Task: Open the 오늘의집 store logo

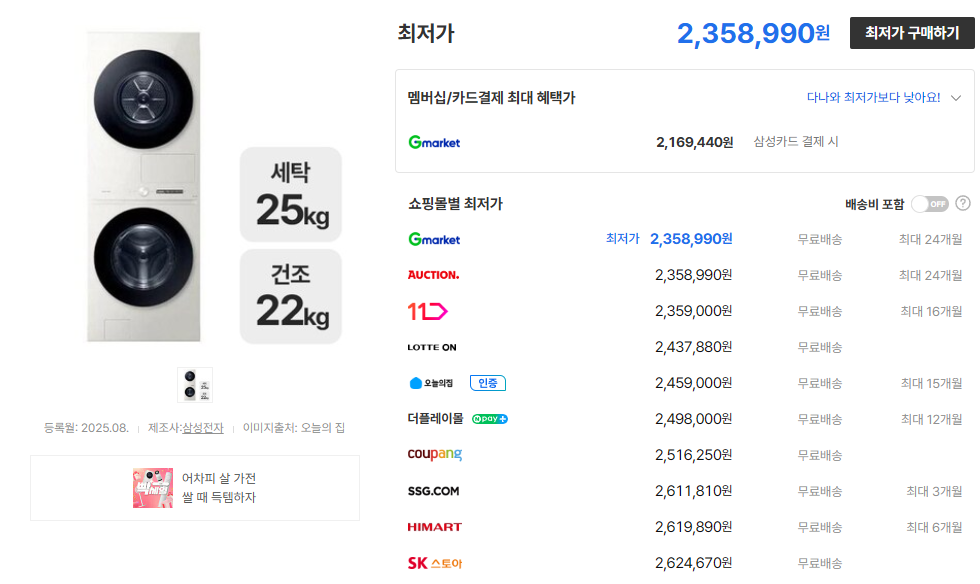Action: tap(431, 383)
